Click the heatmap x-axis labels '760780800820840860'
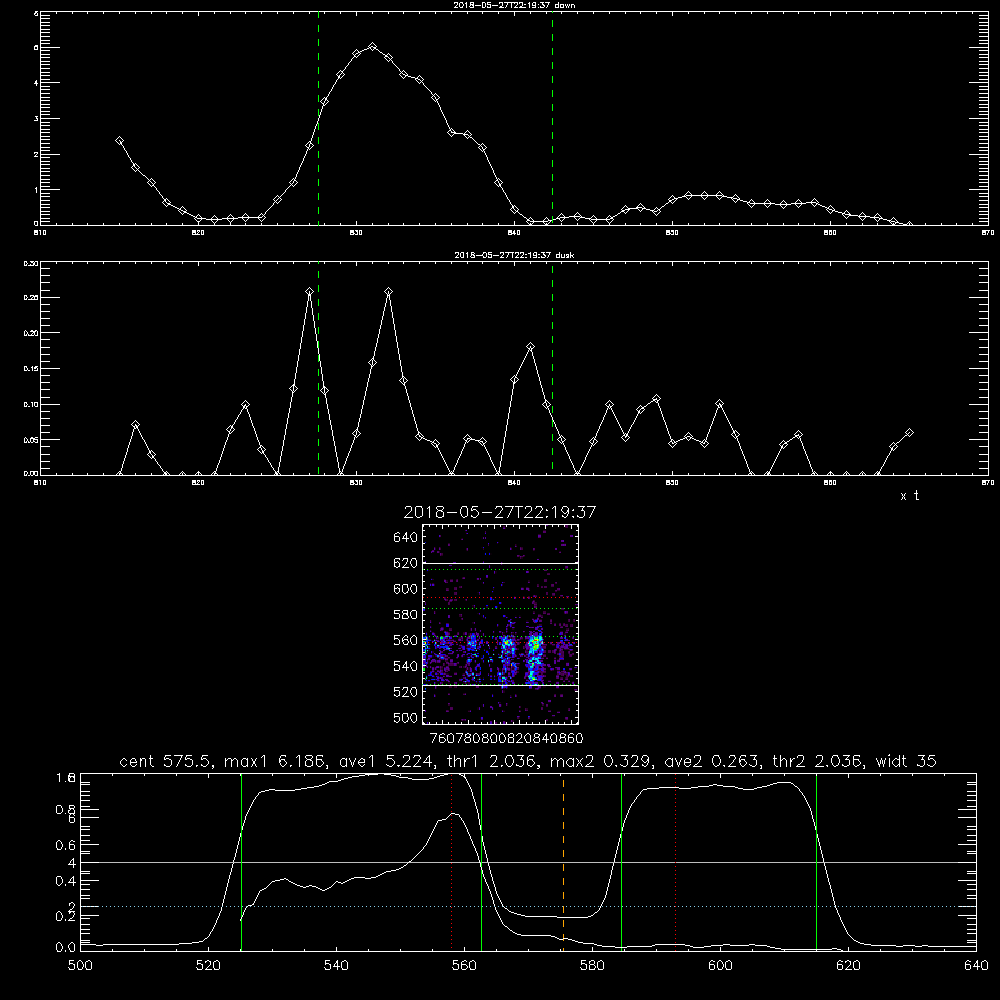 click(506, 739)
